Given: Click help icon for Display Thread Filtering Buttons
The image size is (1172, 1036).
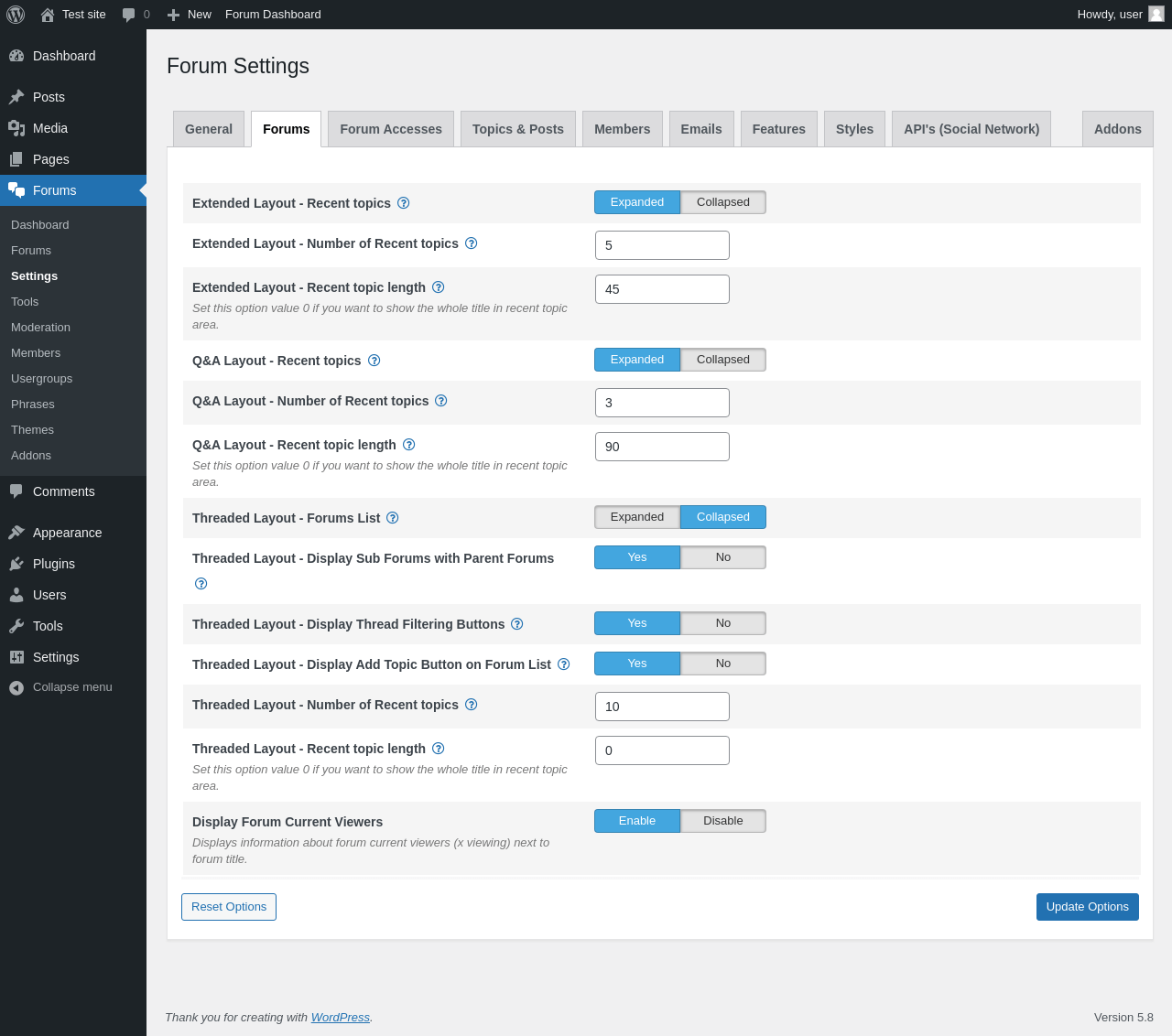Looking at the screenshot, I should (517, 624).
